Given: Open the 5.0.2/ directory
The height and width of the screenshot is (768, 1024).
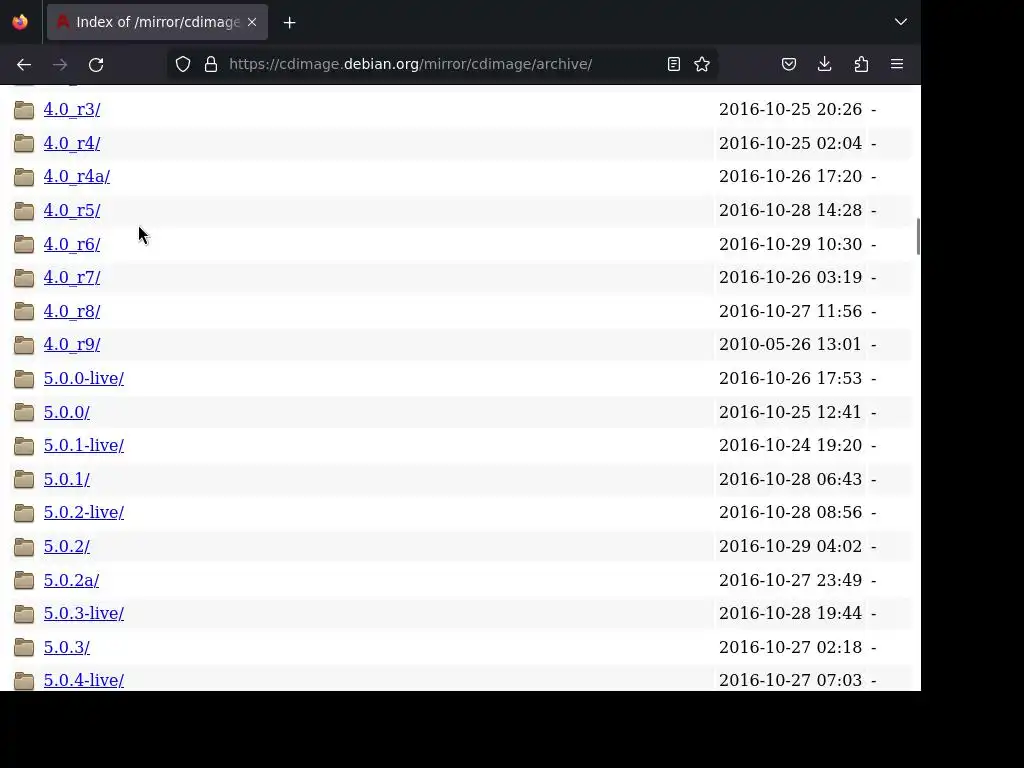Looking at the screenshot, I should point(67,547).
